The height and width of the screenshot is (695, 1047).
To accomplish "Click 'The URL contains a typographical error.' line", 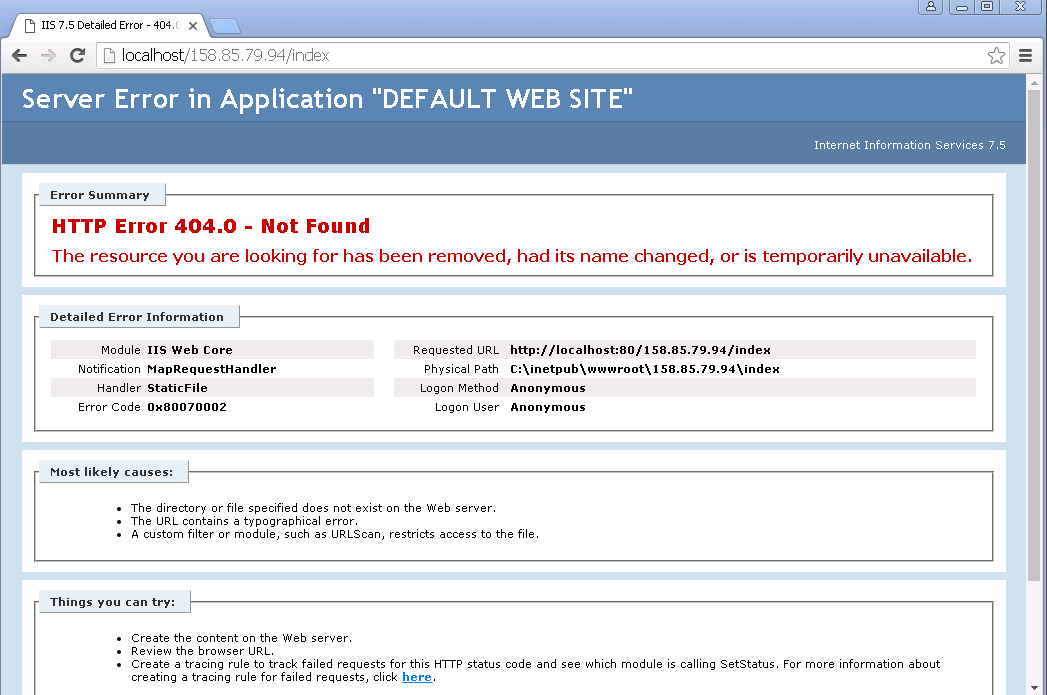I will [x=244, y=521].
